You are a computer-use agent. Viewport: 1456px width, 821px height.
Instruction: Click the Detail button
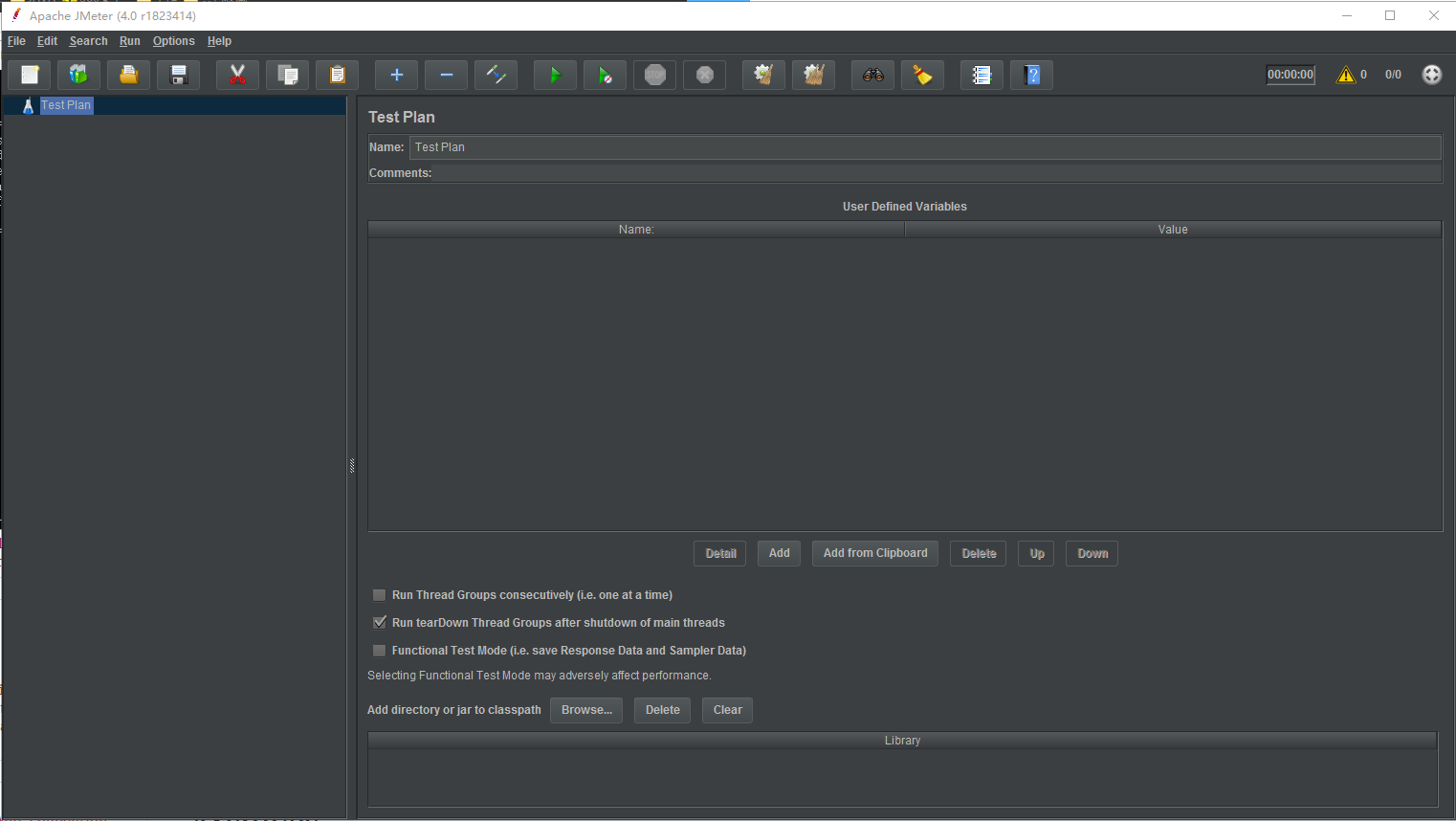720,553
